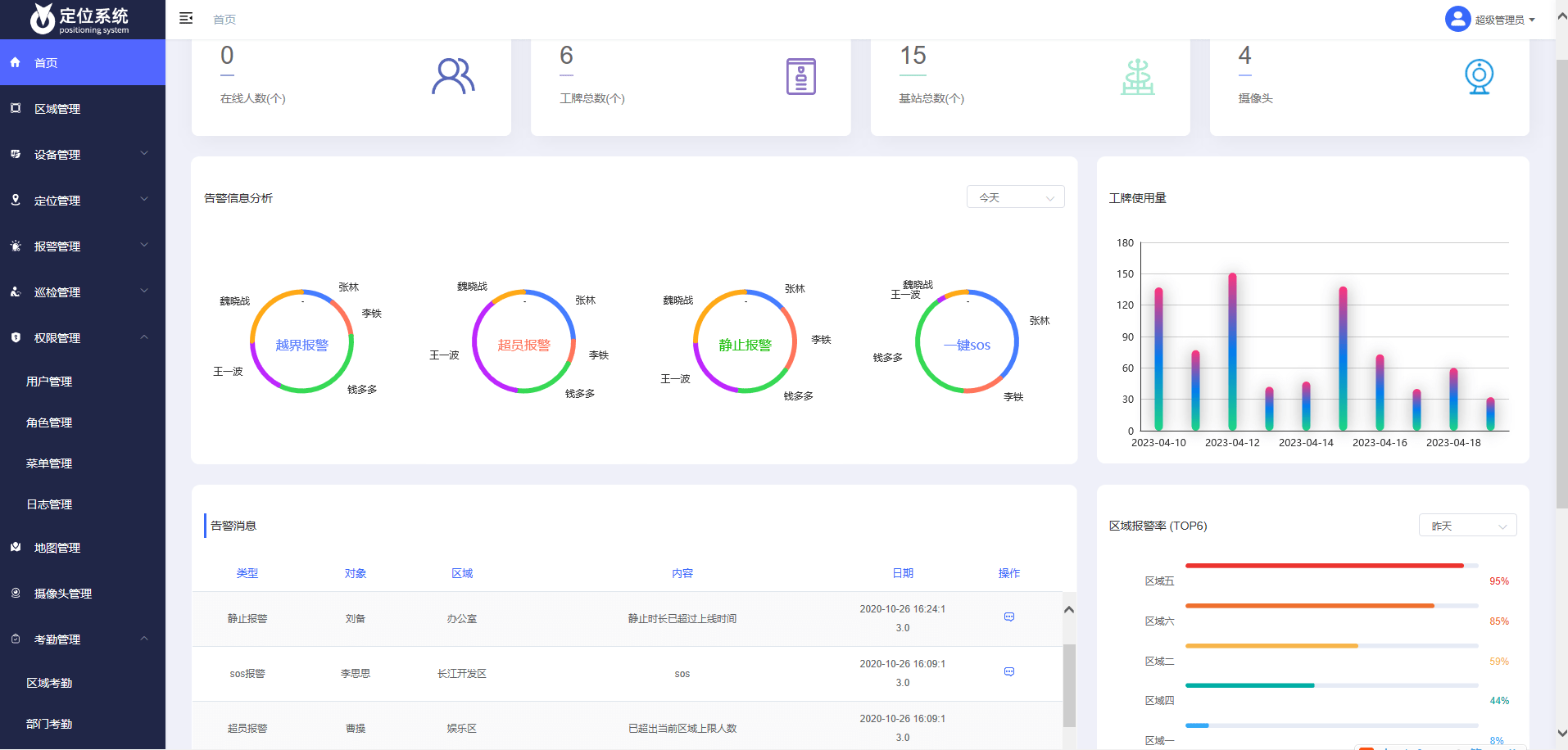The height and width of the screenshot is (750, 1568).
Task: Click the 长江开发区 area cell
Action: [x=462, y=674]
